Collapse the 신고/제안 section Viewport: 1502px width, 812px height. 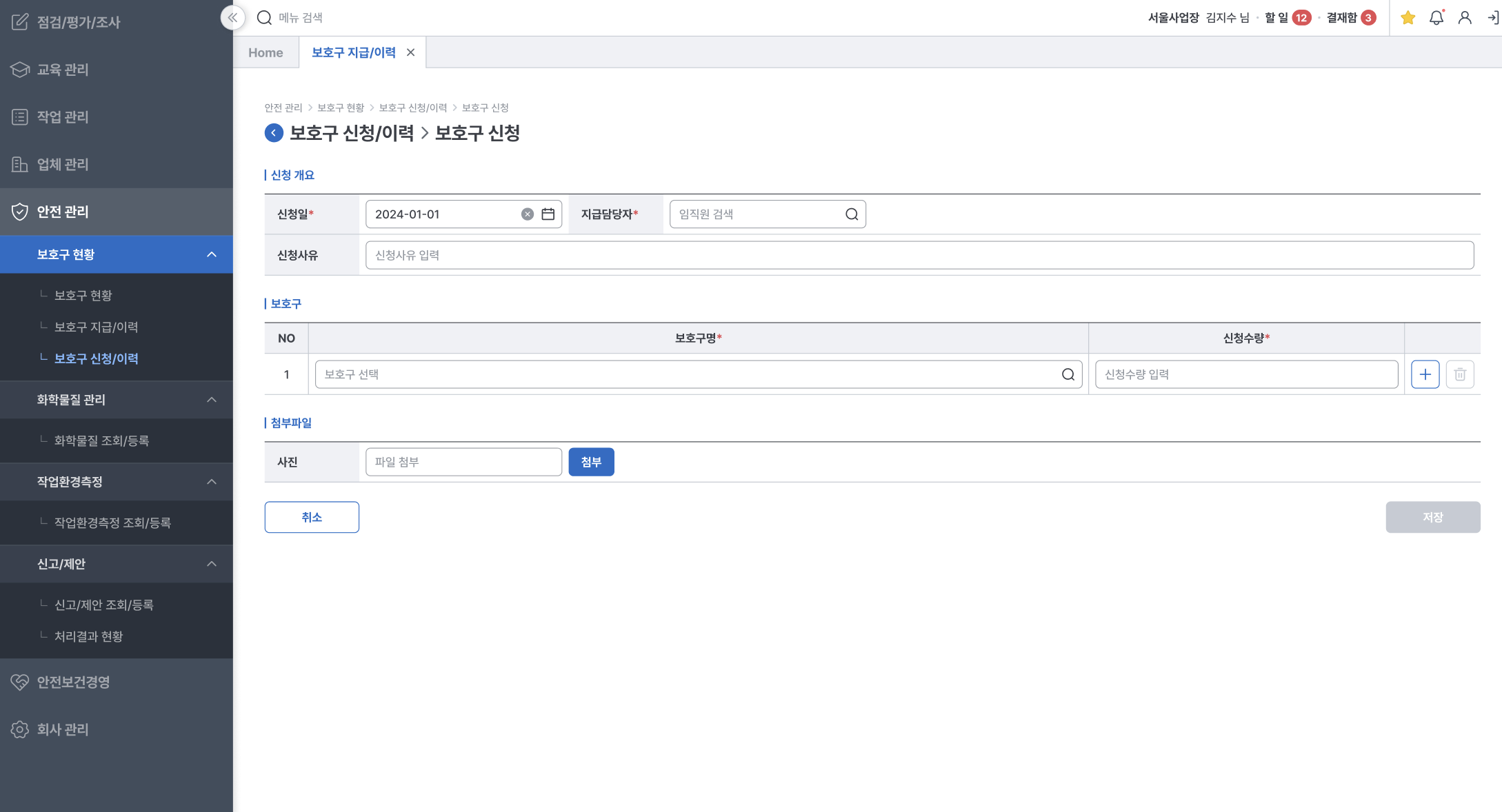212,564
